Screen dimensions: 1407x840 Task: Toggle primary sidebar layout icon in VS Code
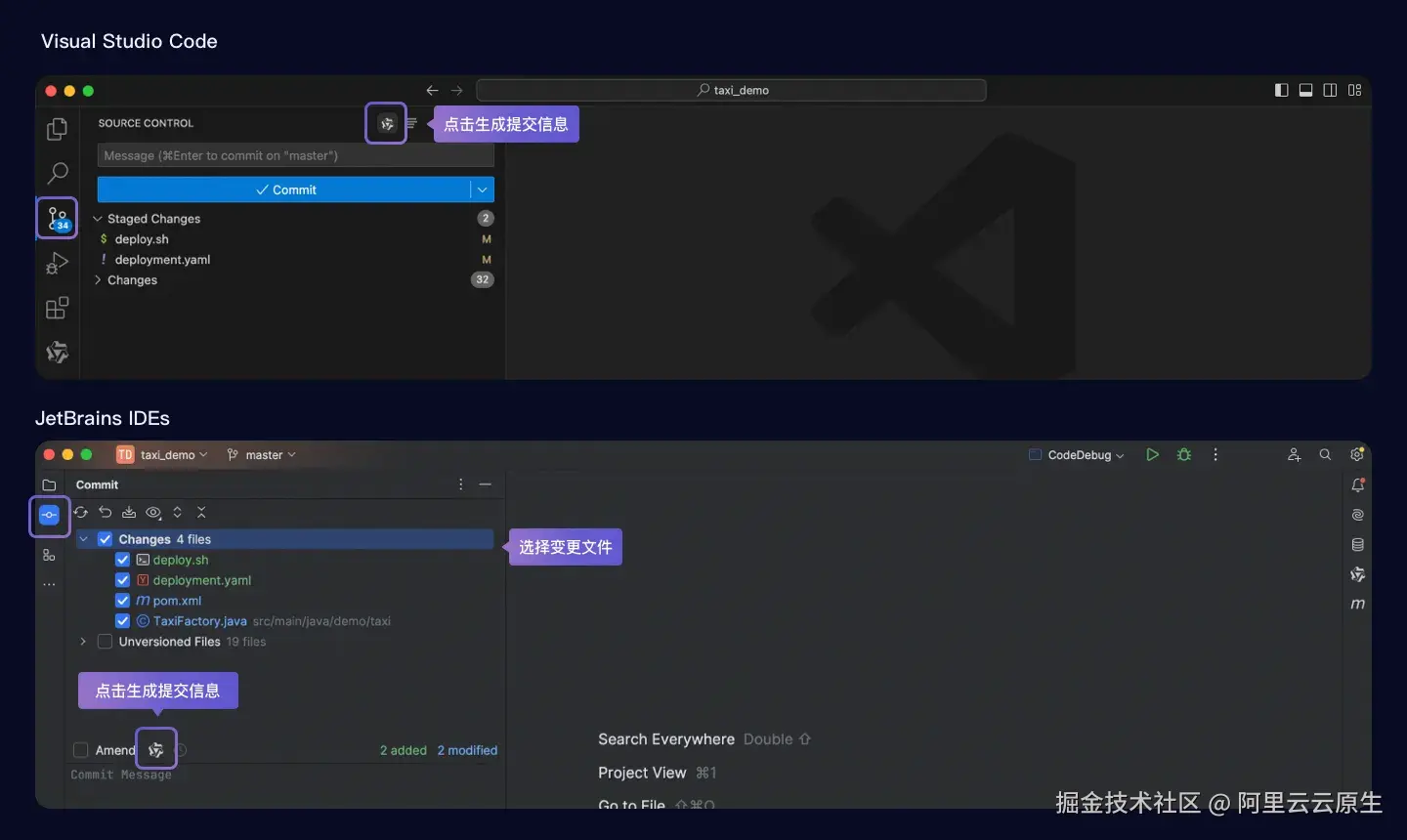(x=1282, y=90)
